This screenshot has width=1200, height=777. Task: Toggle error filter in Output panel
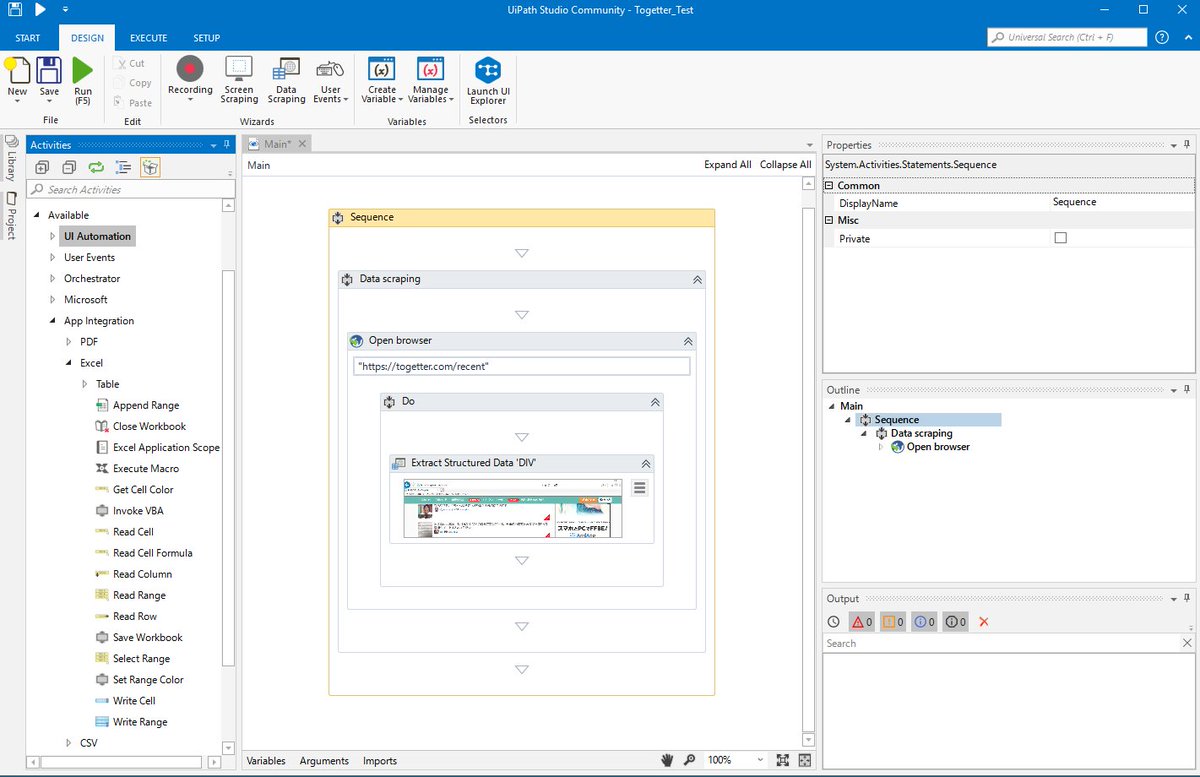click(x=862, y=622)
